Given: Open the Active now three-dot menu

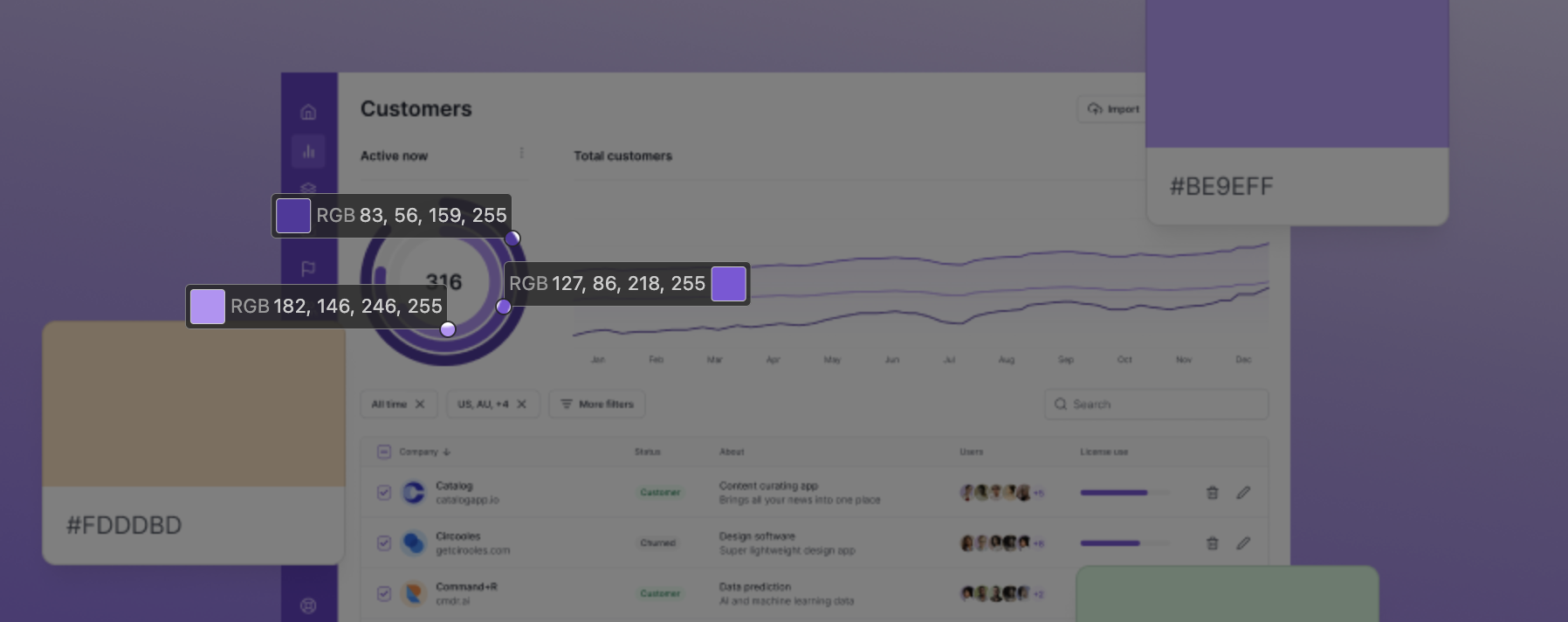Looking at the screenshot, I should (x=521, y=154).
